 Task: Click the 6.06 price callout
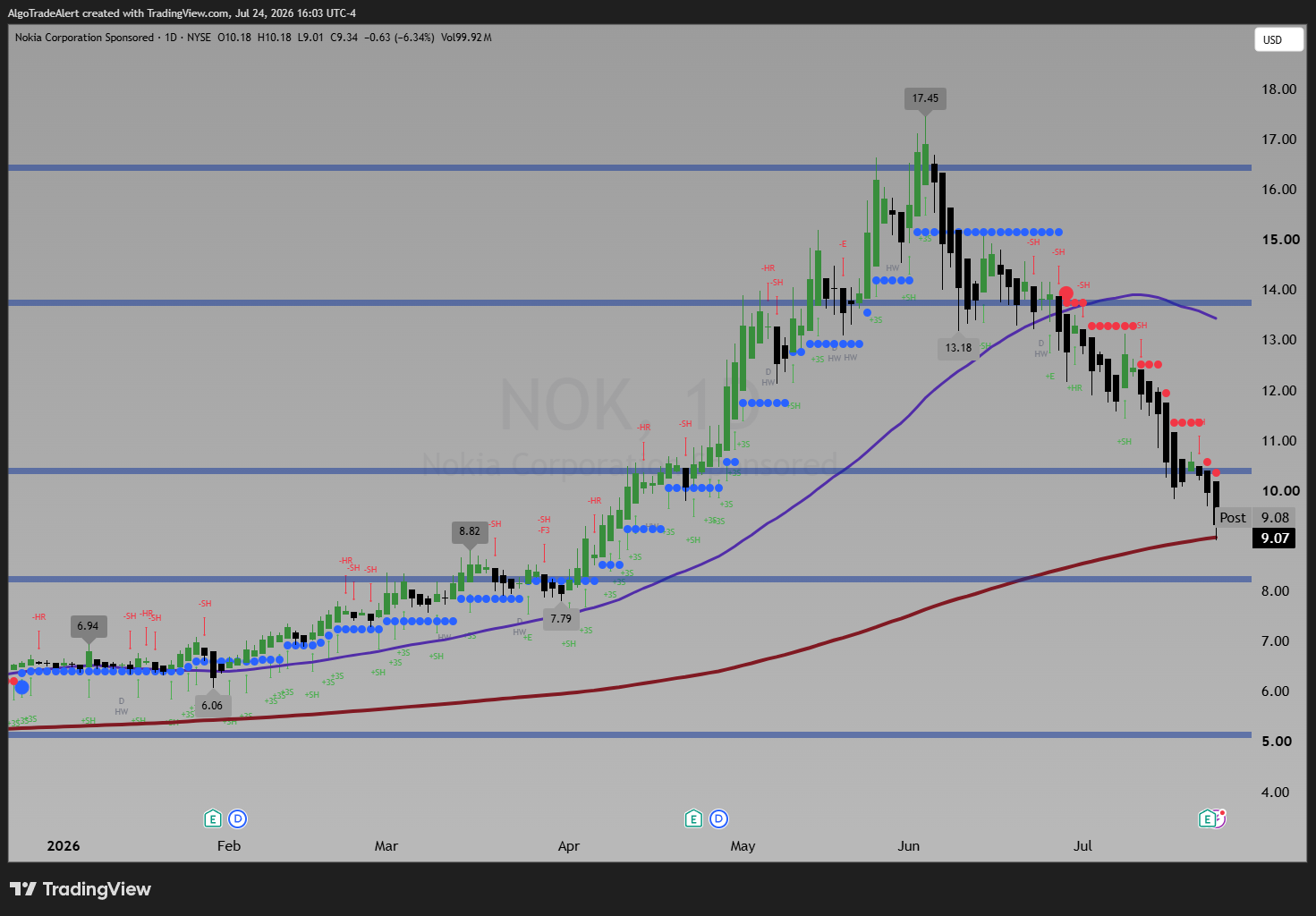click(x=212, y=706)
